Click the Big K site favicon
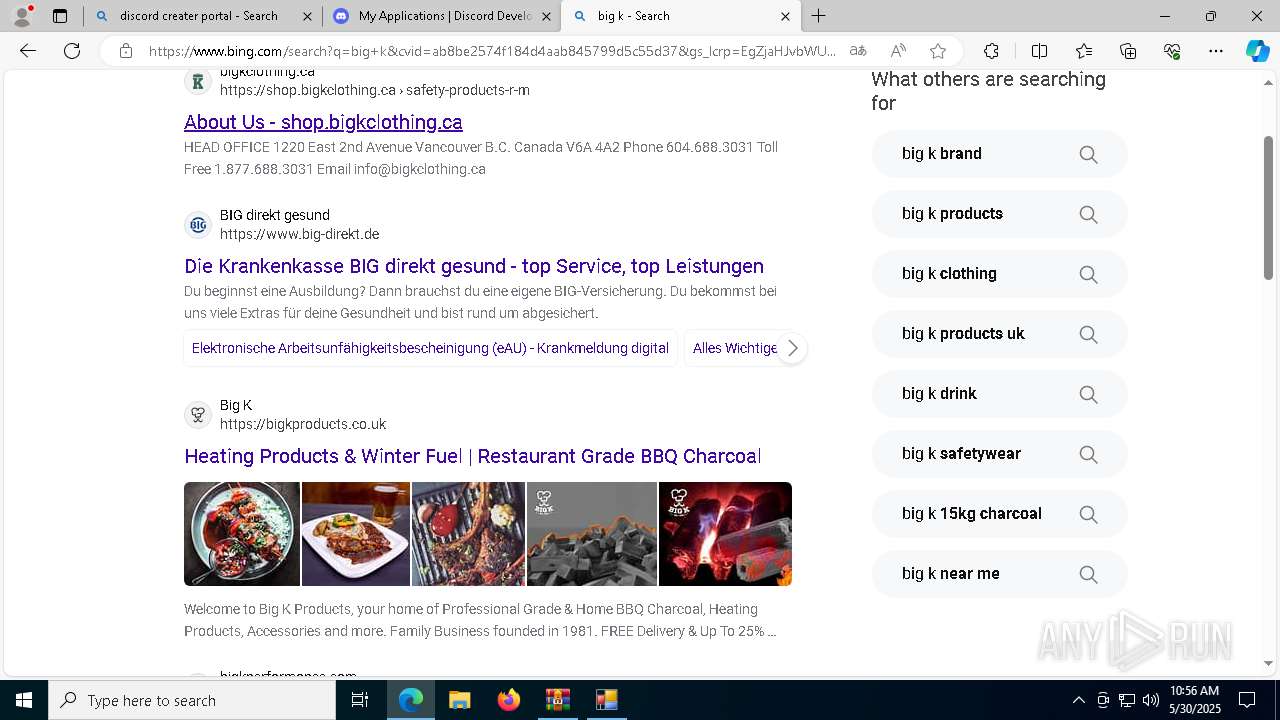This screenshot has height=720, width=1280. [198, 414]
